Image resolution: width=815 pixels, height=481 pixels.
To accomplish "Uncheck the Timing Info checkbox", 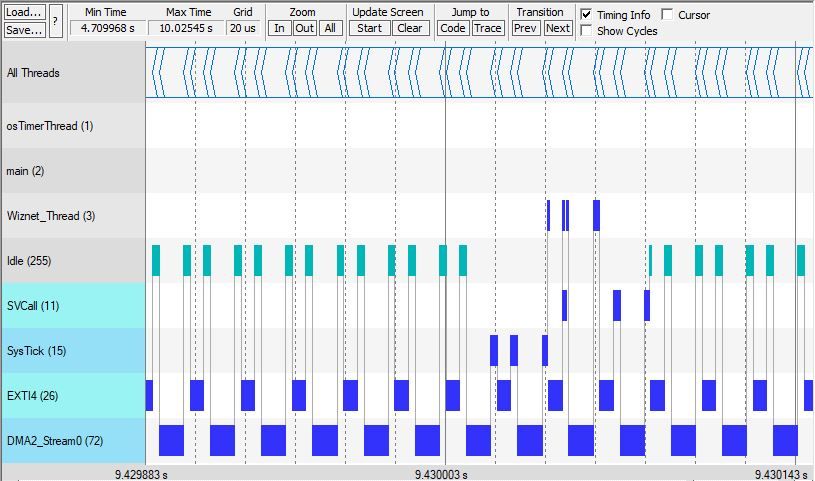I will (x=586, y=15).
